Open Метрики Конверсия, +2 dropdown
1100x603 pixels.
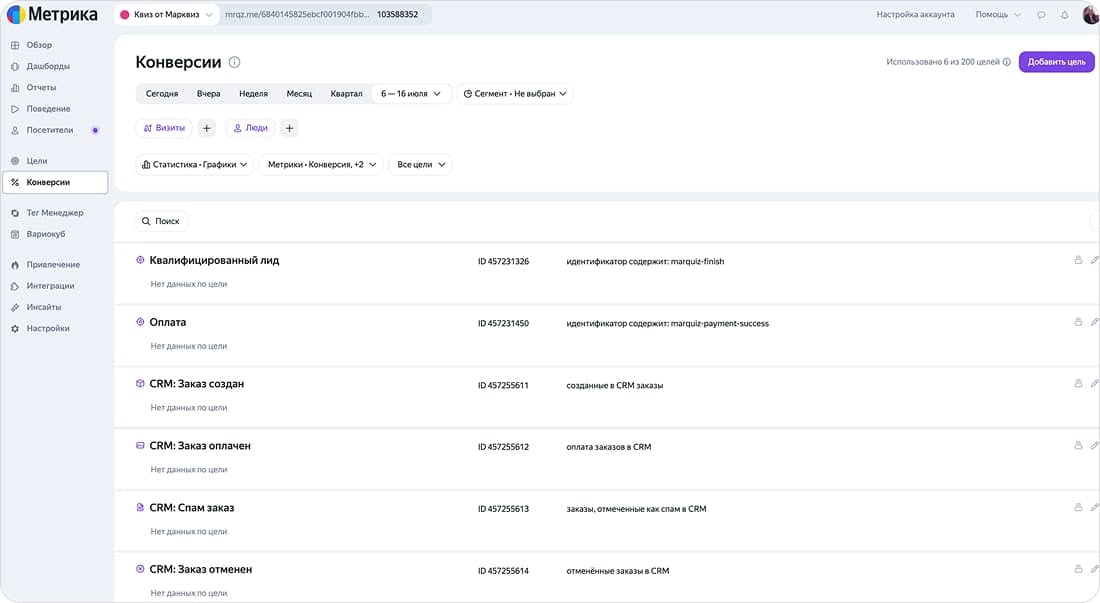coord(321,164)
